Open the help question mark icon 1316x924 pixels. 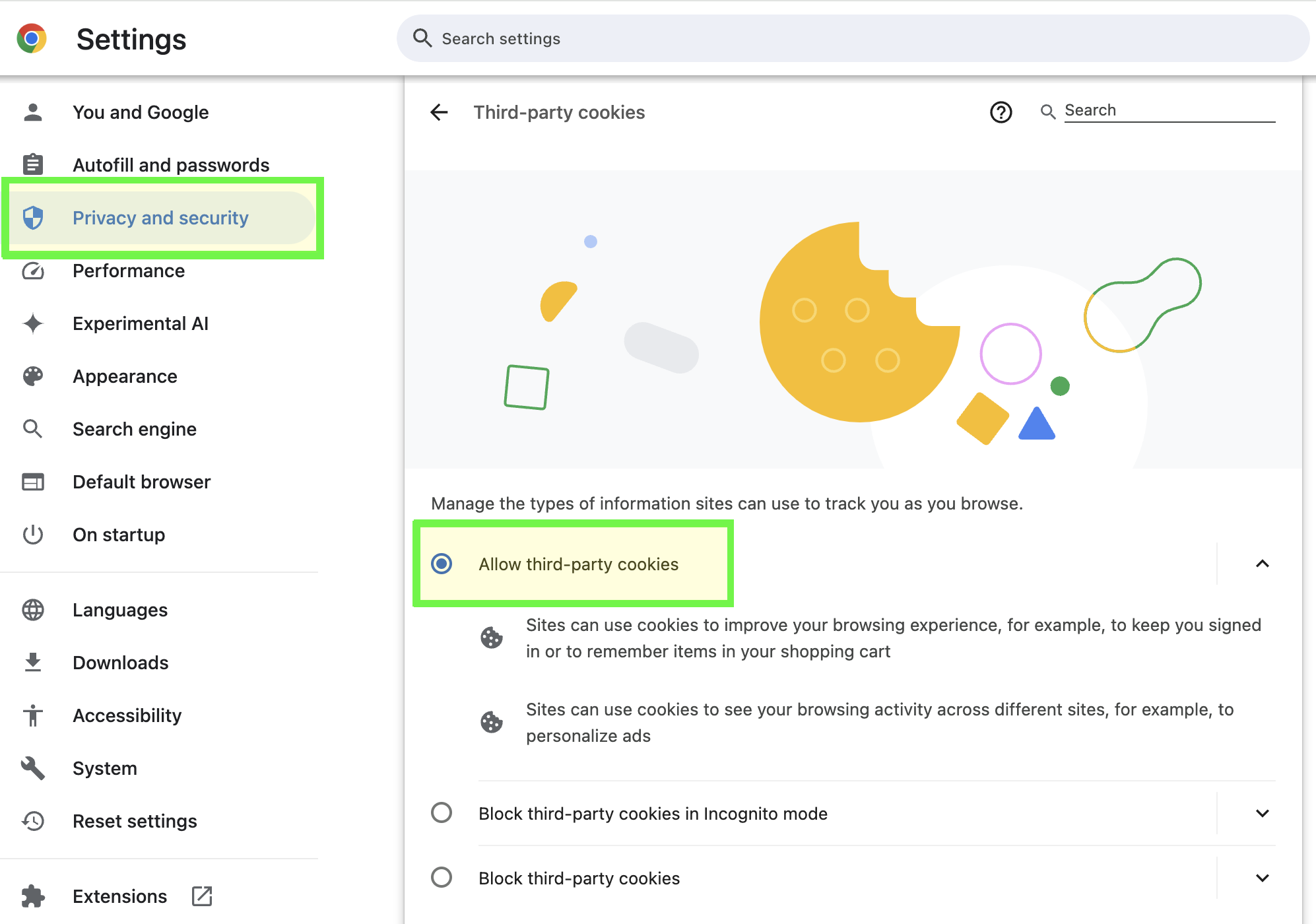[x=1001, y=112]
